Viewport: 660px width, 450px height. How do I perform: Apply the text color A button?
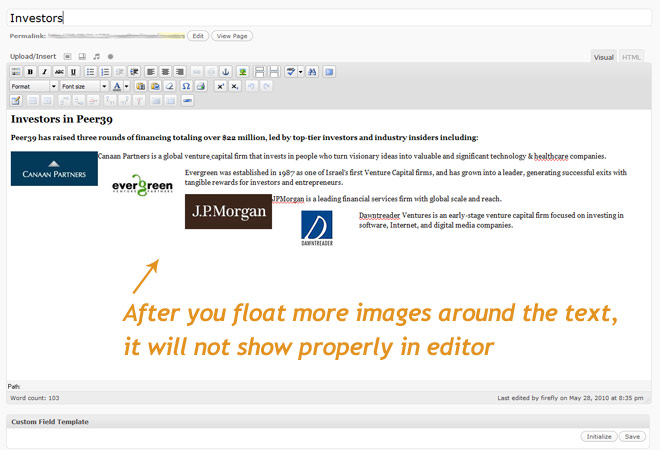pyautogui.click(x=117, y=86)
